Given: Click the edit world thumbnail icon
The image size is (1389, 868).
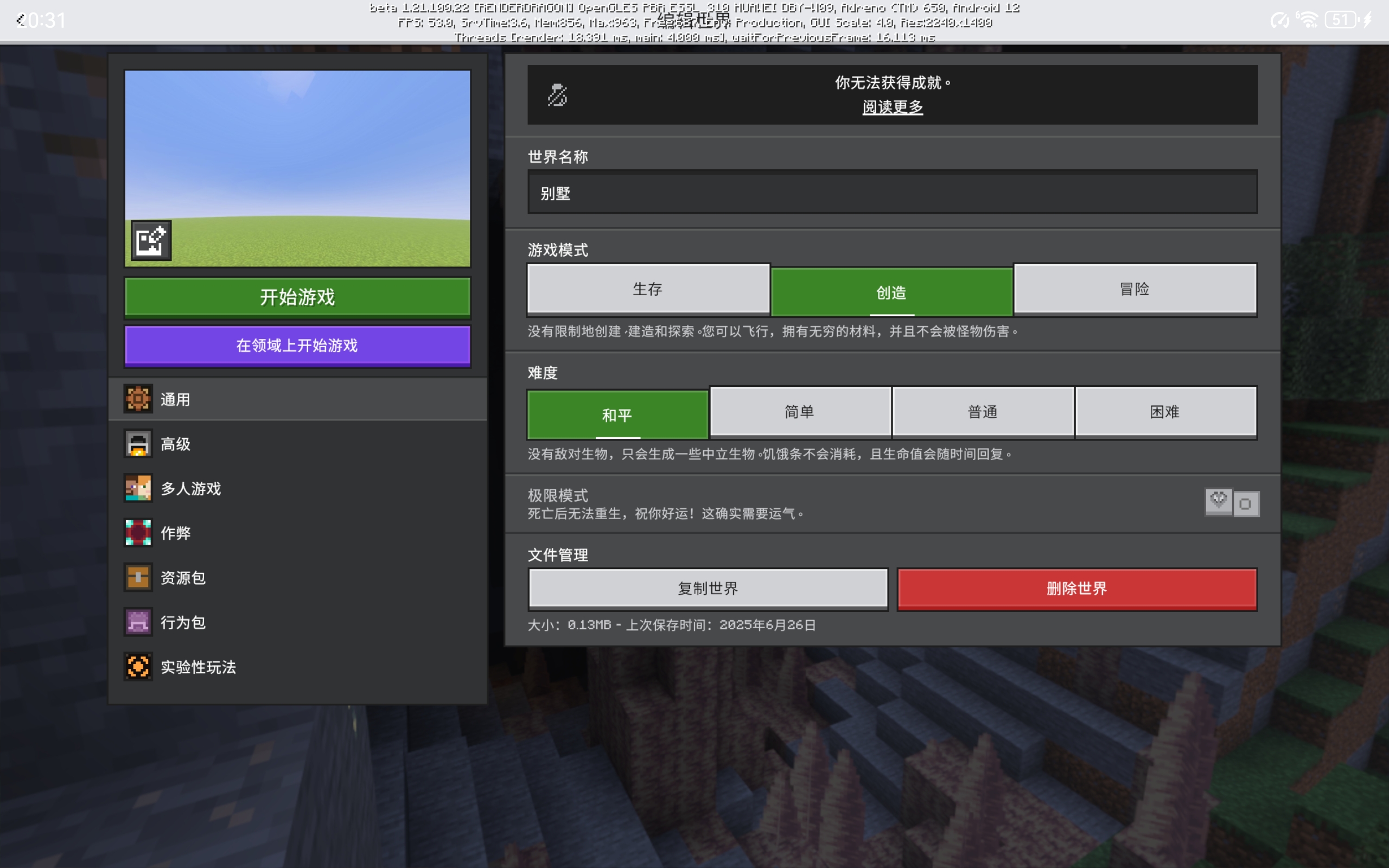Looking at the screenshot, I should [x=151, y=240].
